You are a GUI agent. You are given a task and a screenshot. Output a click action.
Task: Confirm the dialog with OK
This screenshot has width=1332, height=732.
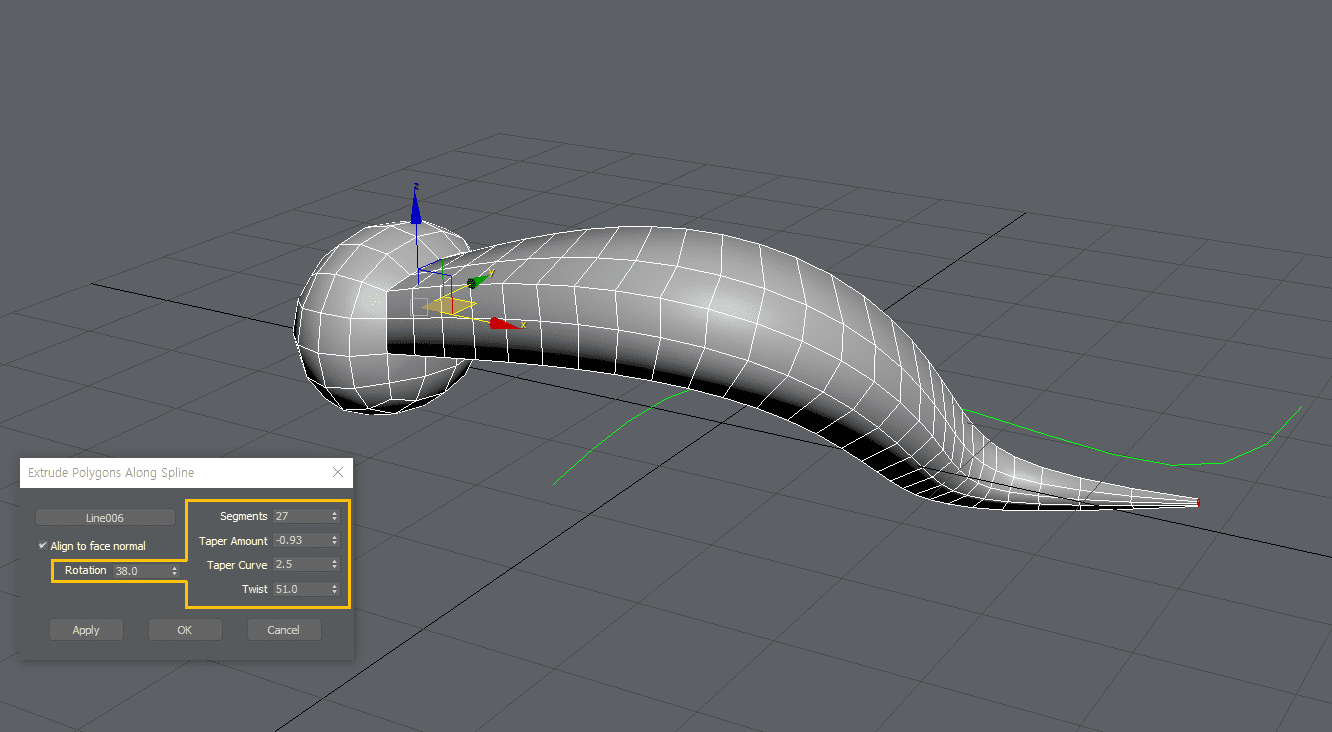(x=185, y=630)
